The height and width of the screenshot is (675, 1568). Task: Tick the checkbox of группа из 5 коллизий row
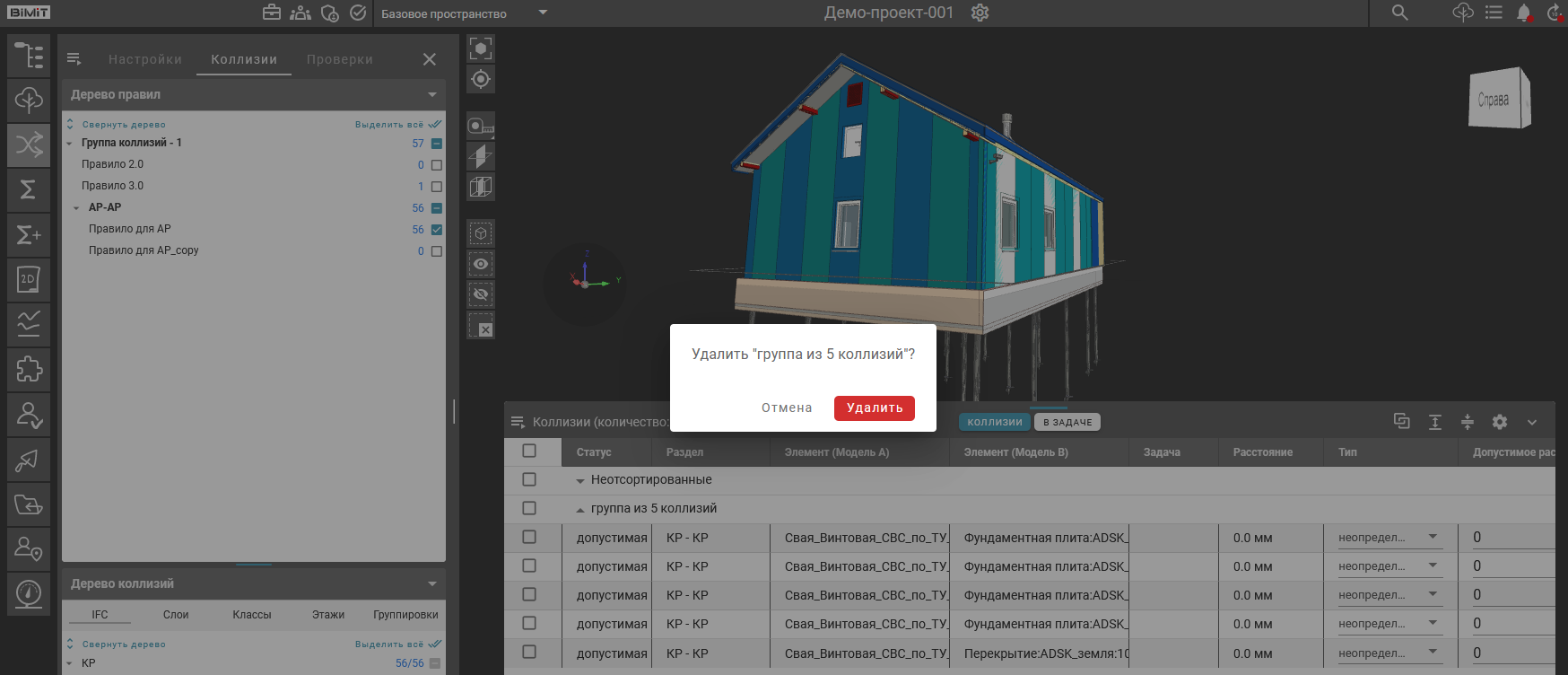(529, 508)
